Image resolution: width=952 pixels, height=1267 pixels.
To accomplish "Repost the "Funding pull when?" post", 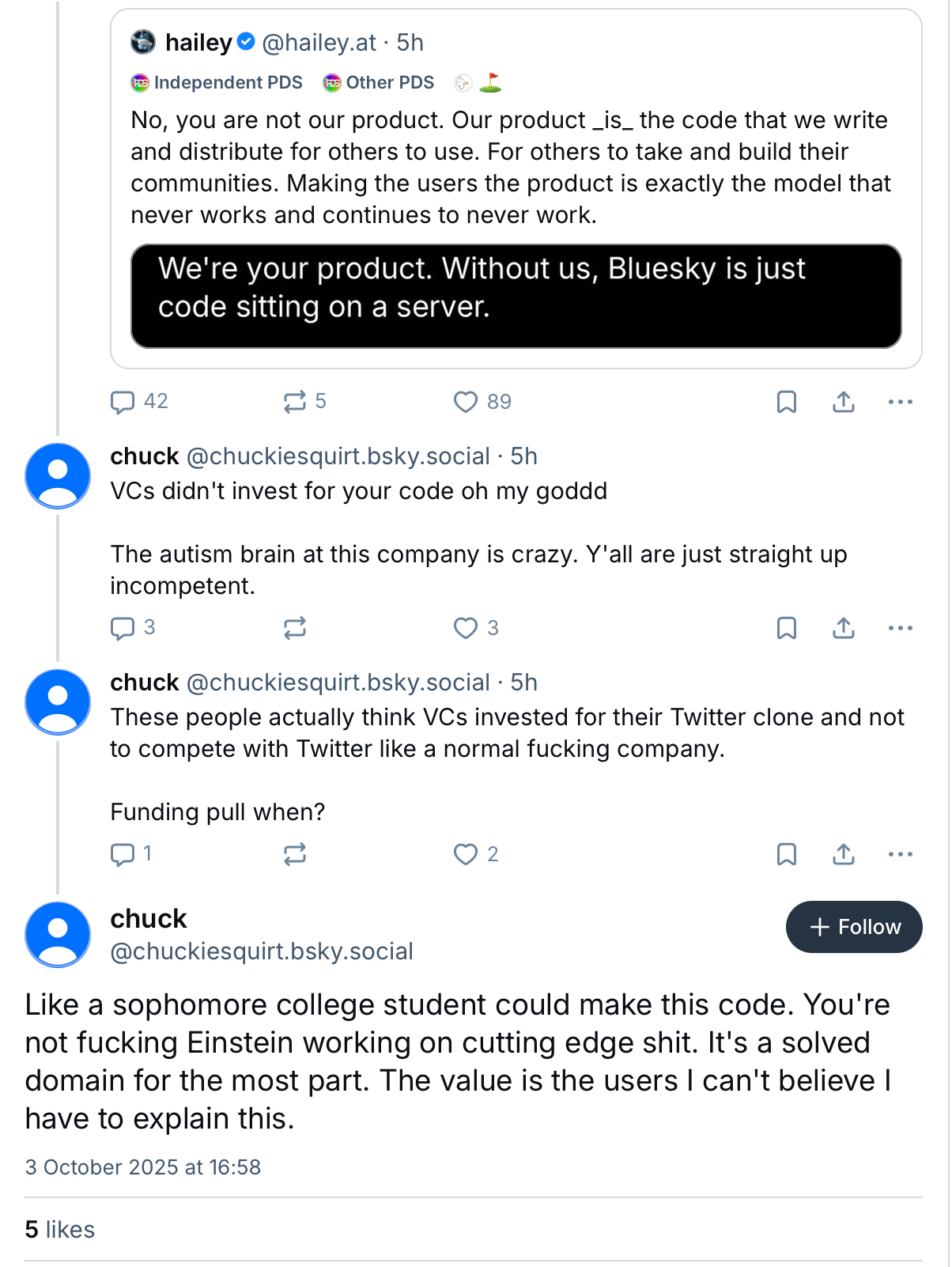I will coord(295,854).
